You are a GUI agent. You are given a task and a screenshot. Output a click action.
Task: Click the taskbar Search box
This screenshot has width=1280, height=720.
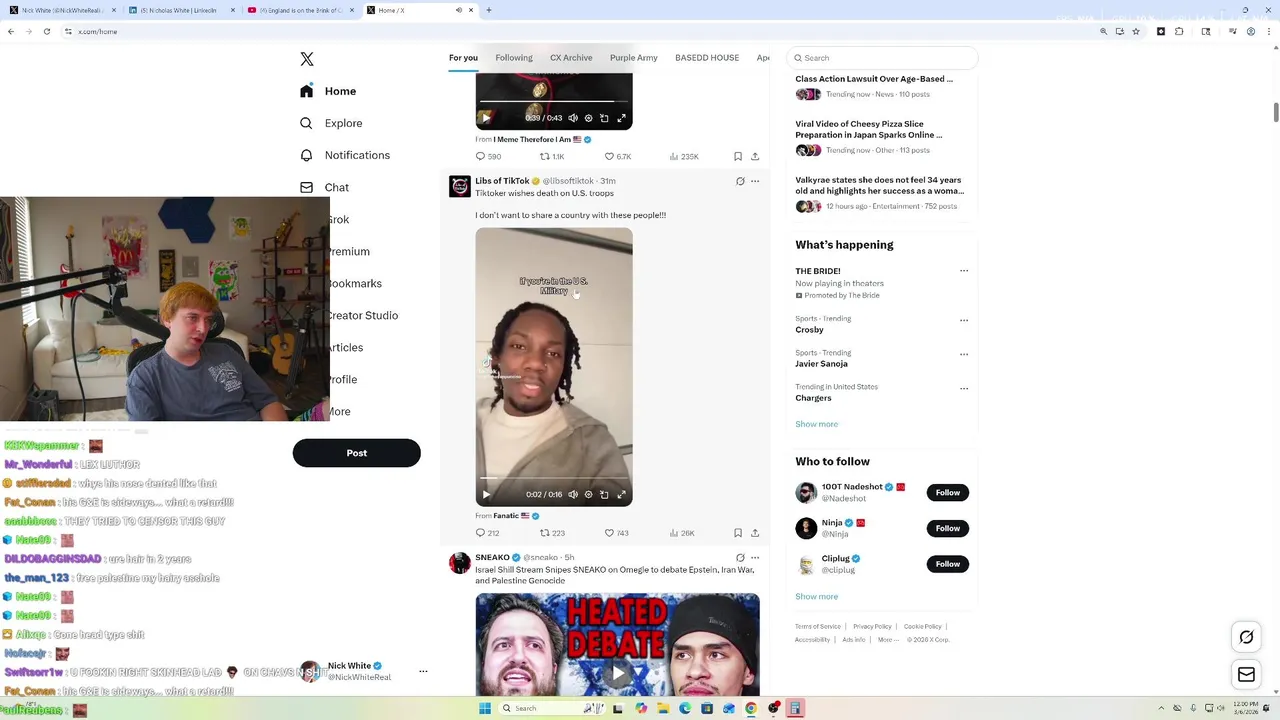click(550, 708)
